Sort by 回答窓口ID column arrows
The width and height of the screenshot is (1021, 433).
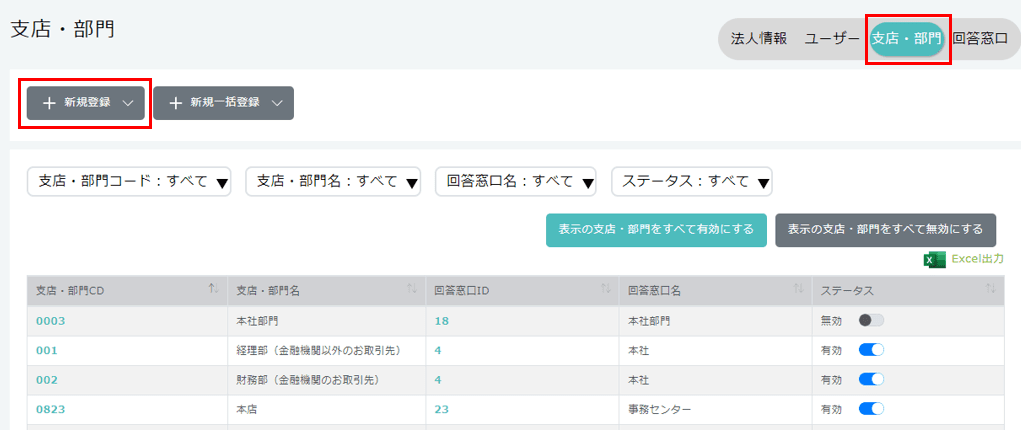[x=606, y=289]
